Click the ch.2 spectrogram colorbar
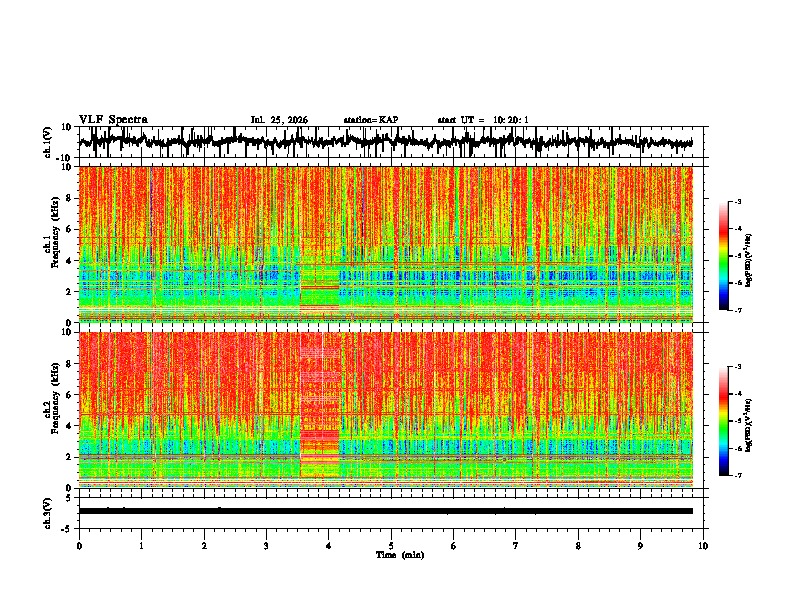The width and height of the screenshot is (792, 612). (723, 421)
